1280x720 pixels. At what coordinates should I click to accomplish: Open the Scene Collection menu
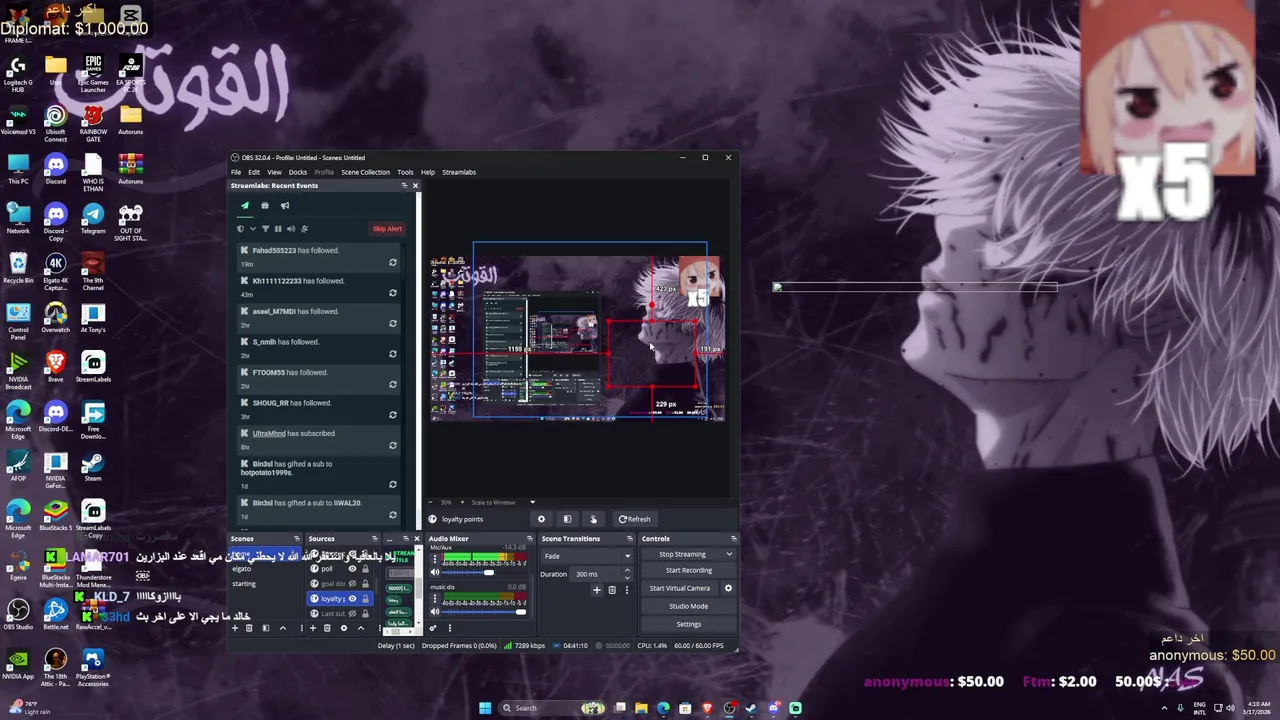365,172
